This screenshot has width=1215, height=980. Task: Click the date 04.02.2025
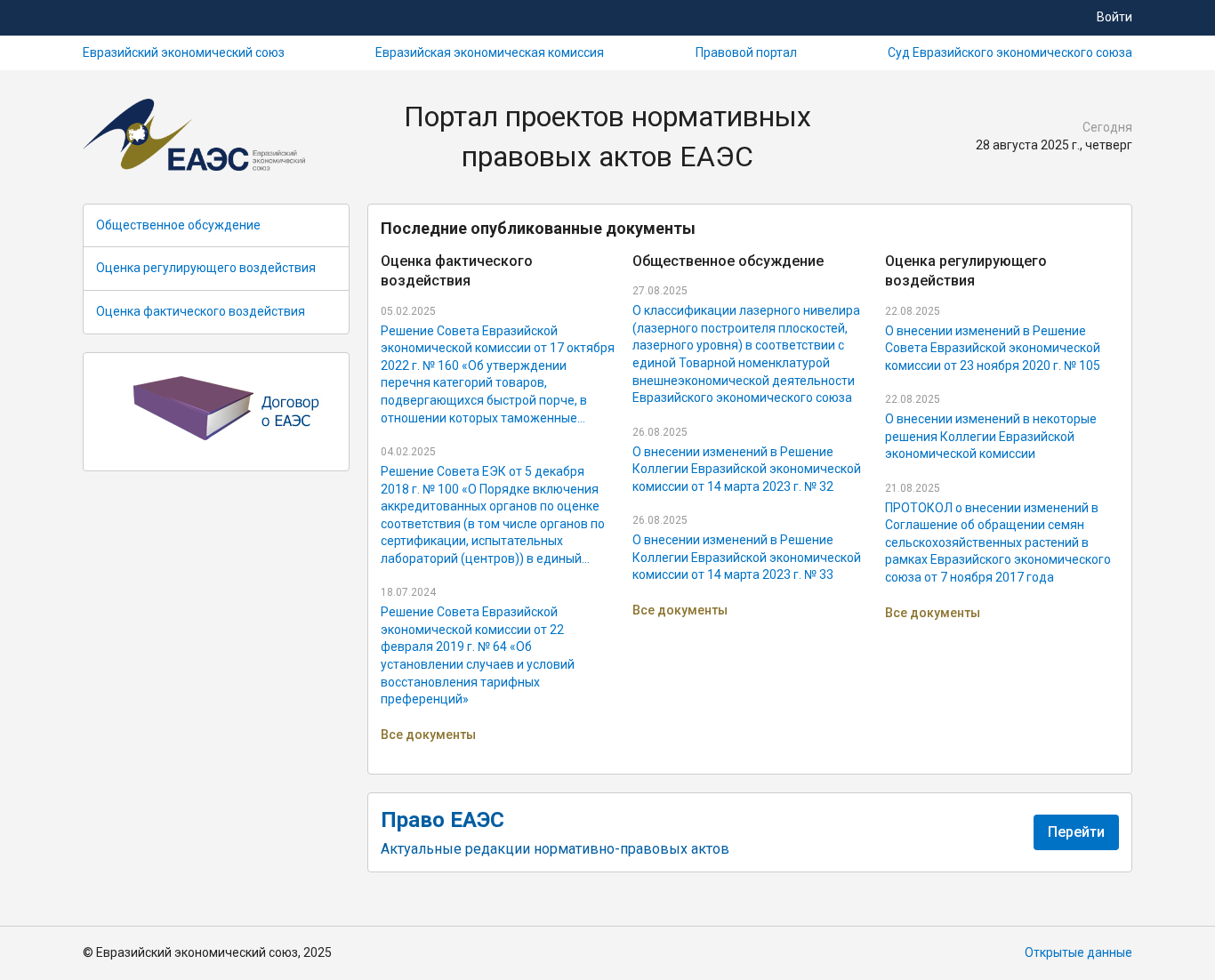point(408,452)
